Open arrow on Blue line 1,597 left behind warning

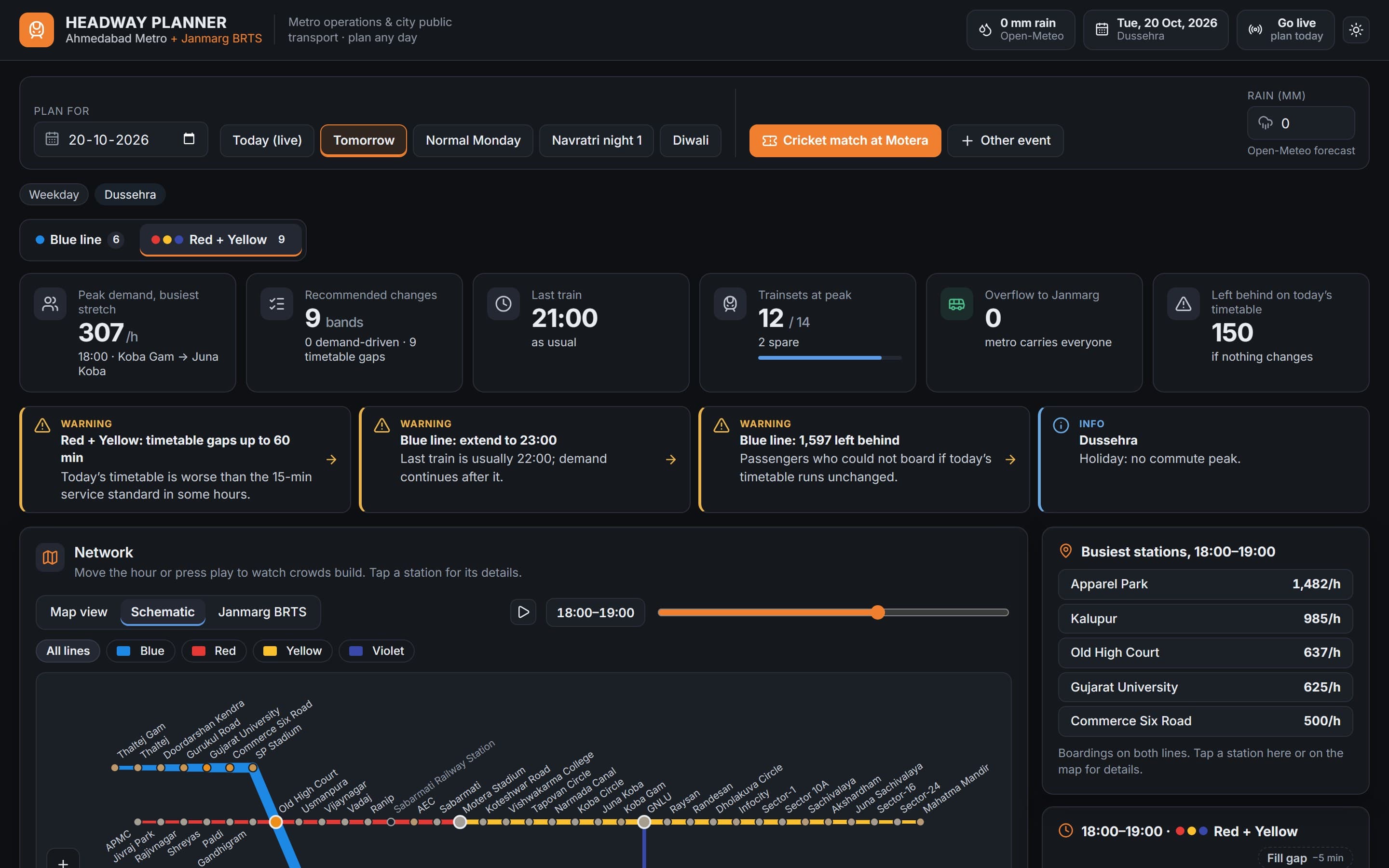coord(1010,459)
